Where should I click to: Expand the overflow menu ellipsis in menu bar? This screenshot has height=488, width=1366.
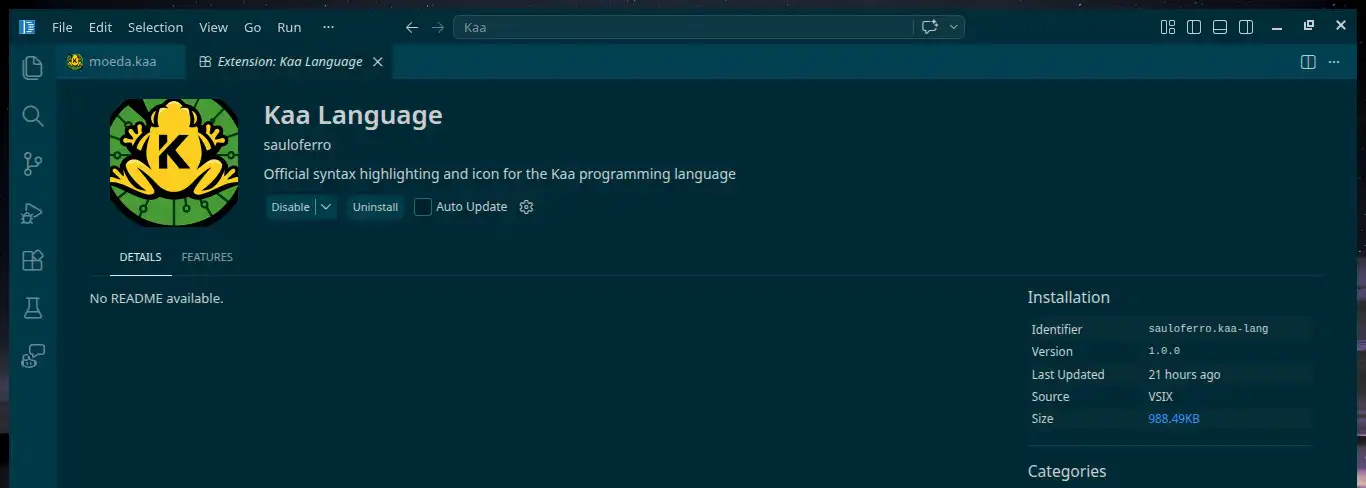coord(329,27)
